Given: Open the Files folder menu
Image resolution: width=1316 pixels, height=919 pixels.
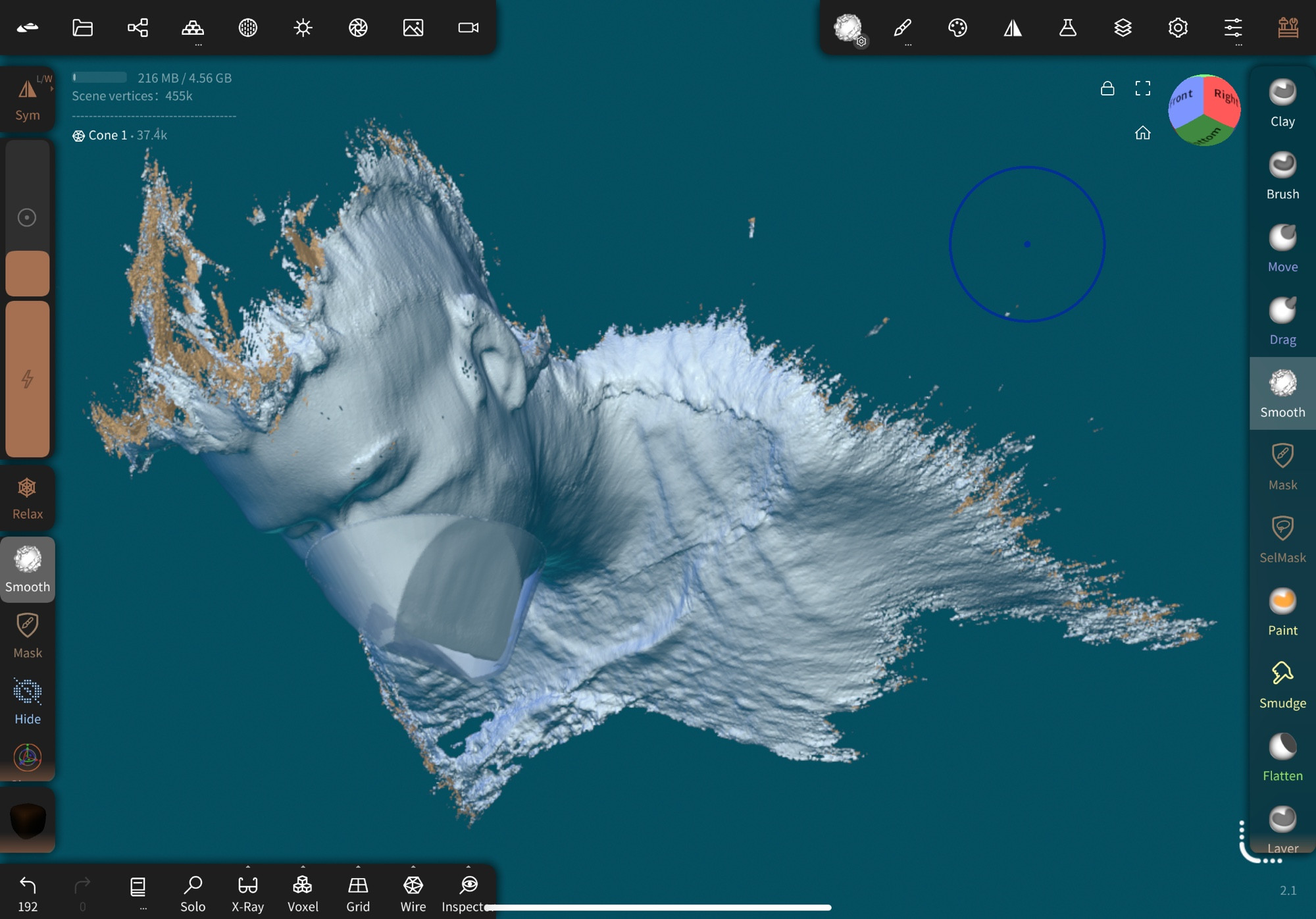Looking at the screenshot, I should pyautogui.click(x=82, y=28).
